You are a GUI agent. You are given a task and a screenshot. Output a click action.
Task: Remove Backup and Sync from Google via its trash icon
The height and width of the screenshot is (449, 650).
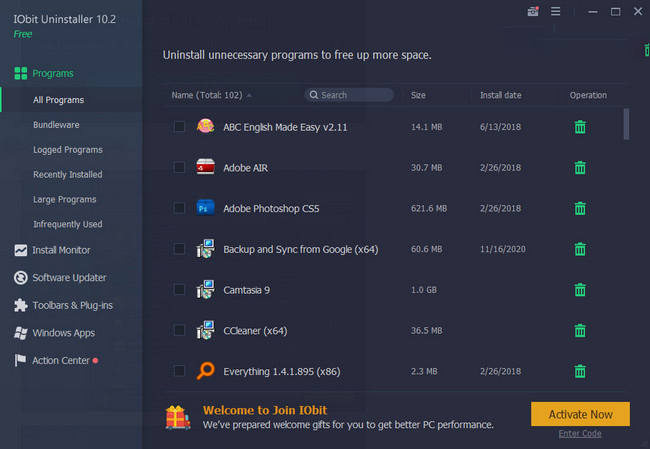(x=580, y=249)
